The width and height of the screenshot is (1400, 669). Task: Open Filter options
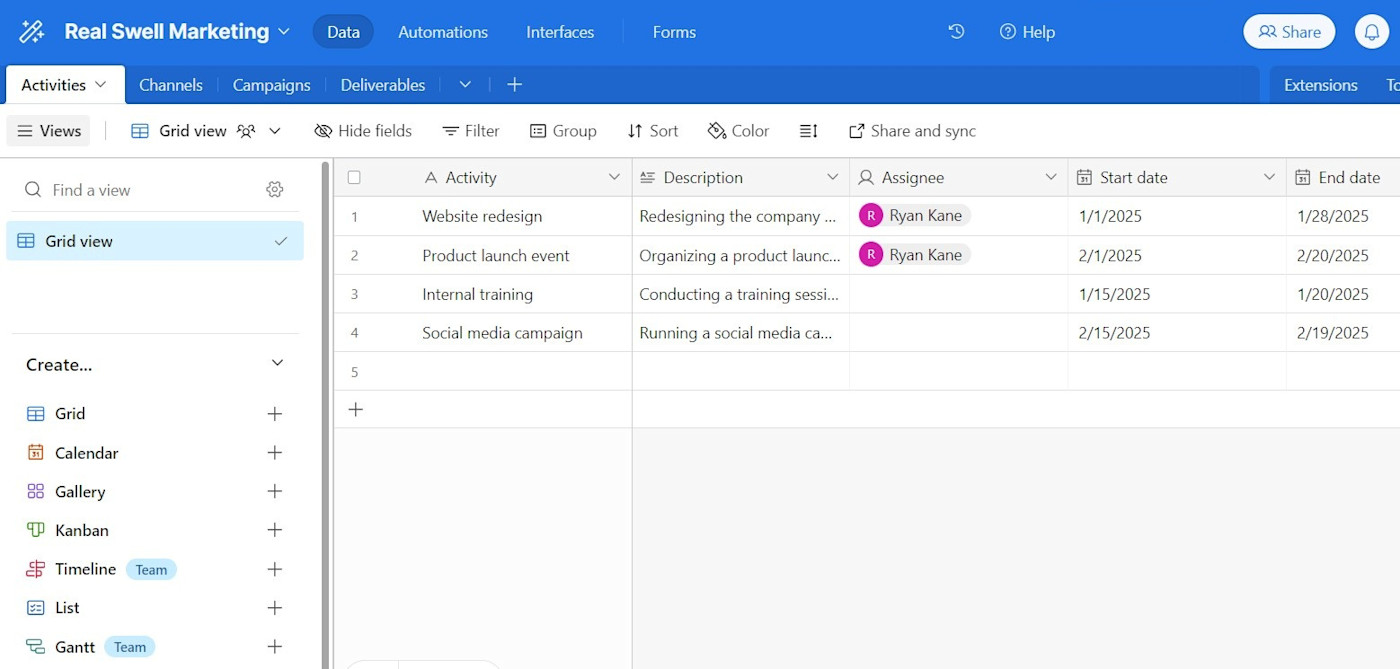tap(471, 131)
